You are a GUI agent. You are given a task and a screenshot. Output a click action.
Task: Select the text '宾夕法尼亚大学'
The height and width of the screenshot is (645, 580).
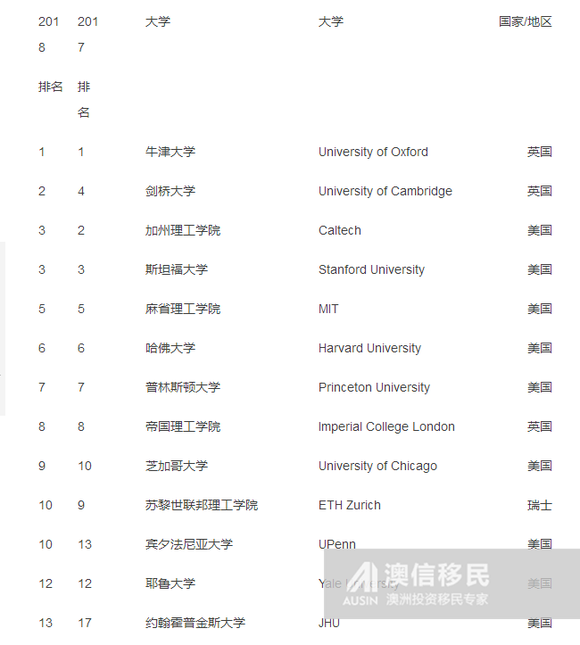(189, 545)
